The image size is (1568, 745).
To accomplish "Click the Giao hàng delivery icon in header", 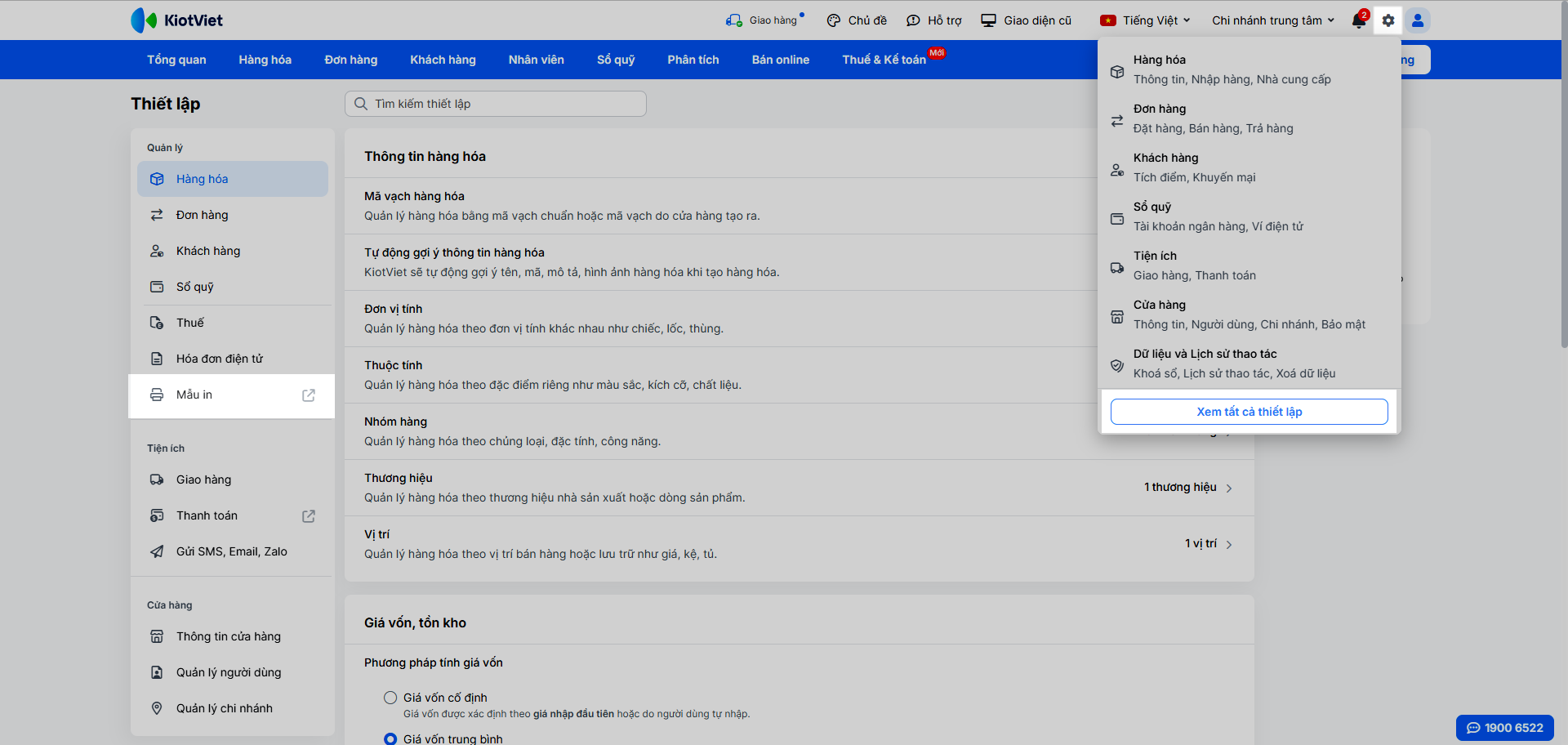I will click(734, 20).
